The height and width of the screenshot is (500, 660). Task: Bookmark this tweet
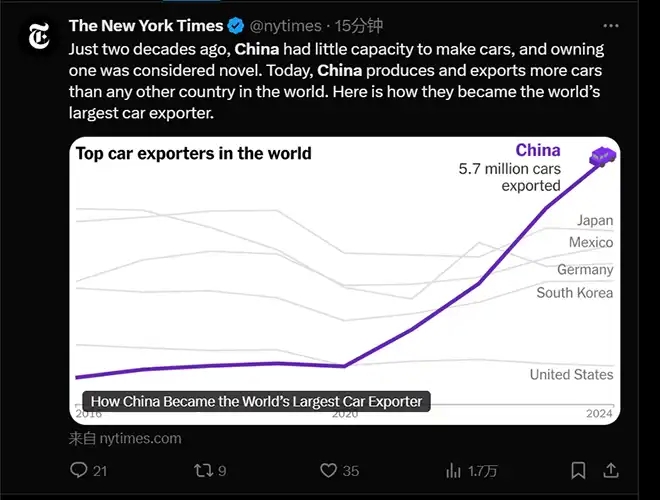coord(578,470)
